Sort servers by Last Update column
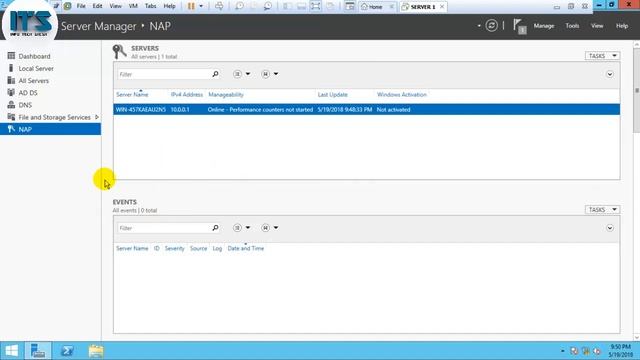 333,95
